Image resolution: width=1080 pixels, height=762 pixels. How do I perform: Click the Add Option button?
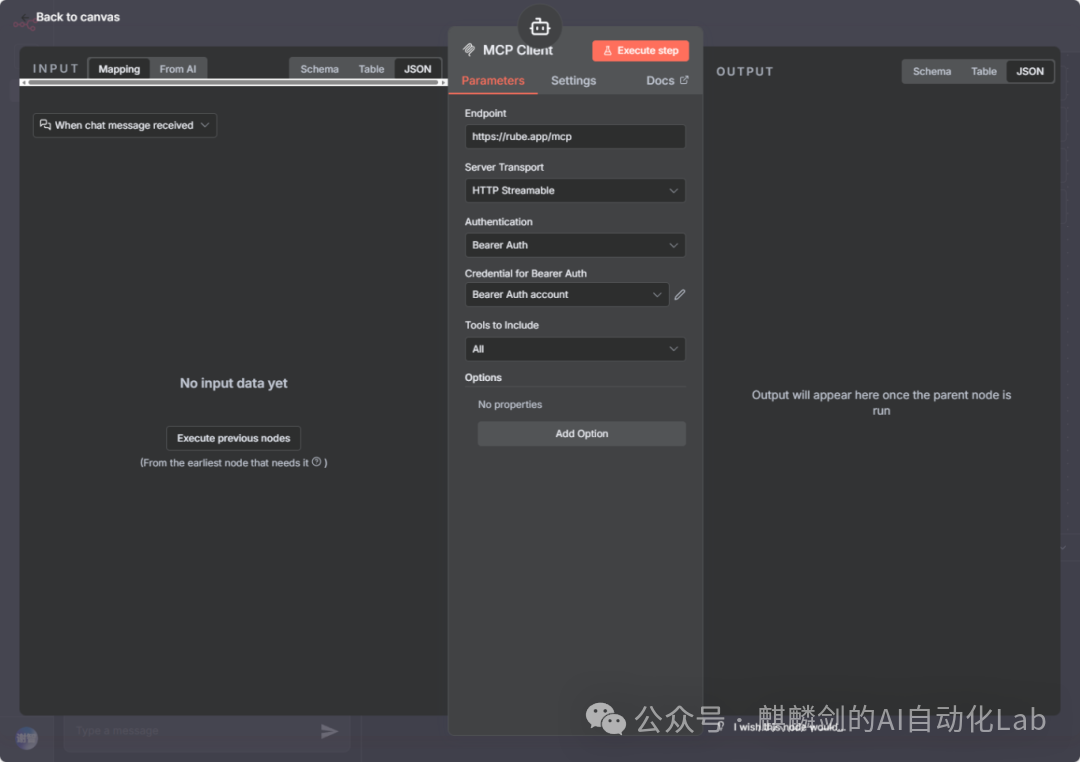pyautogui.click(x=582, y=434)
